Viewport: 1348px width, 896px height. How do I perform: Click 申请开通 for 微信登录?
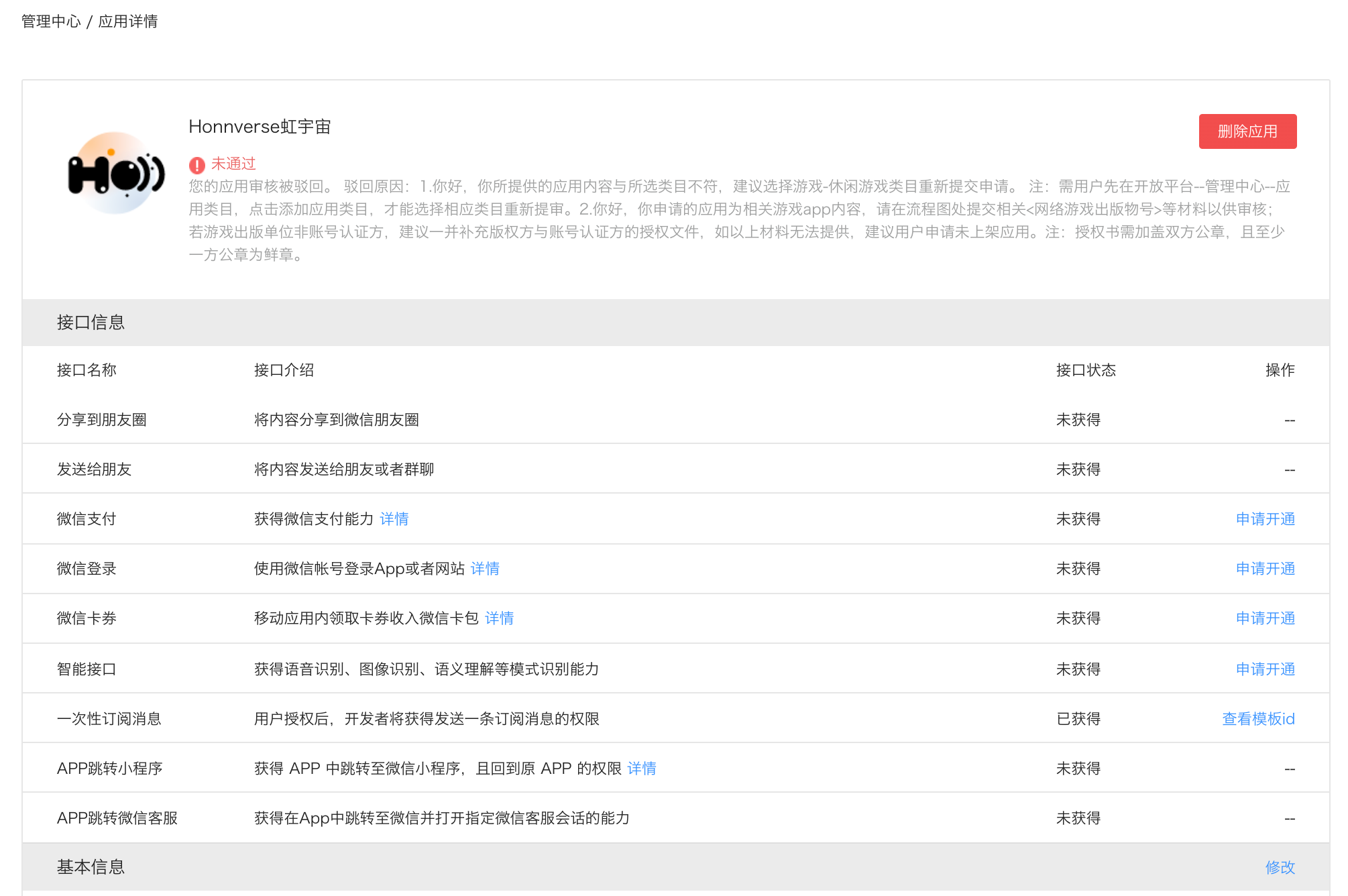pos(1265,569)
